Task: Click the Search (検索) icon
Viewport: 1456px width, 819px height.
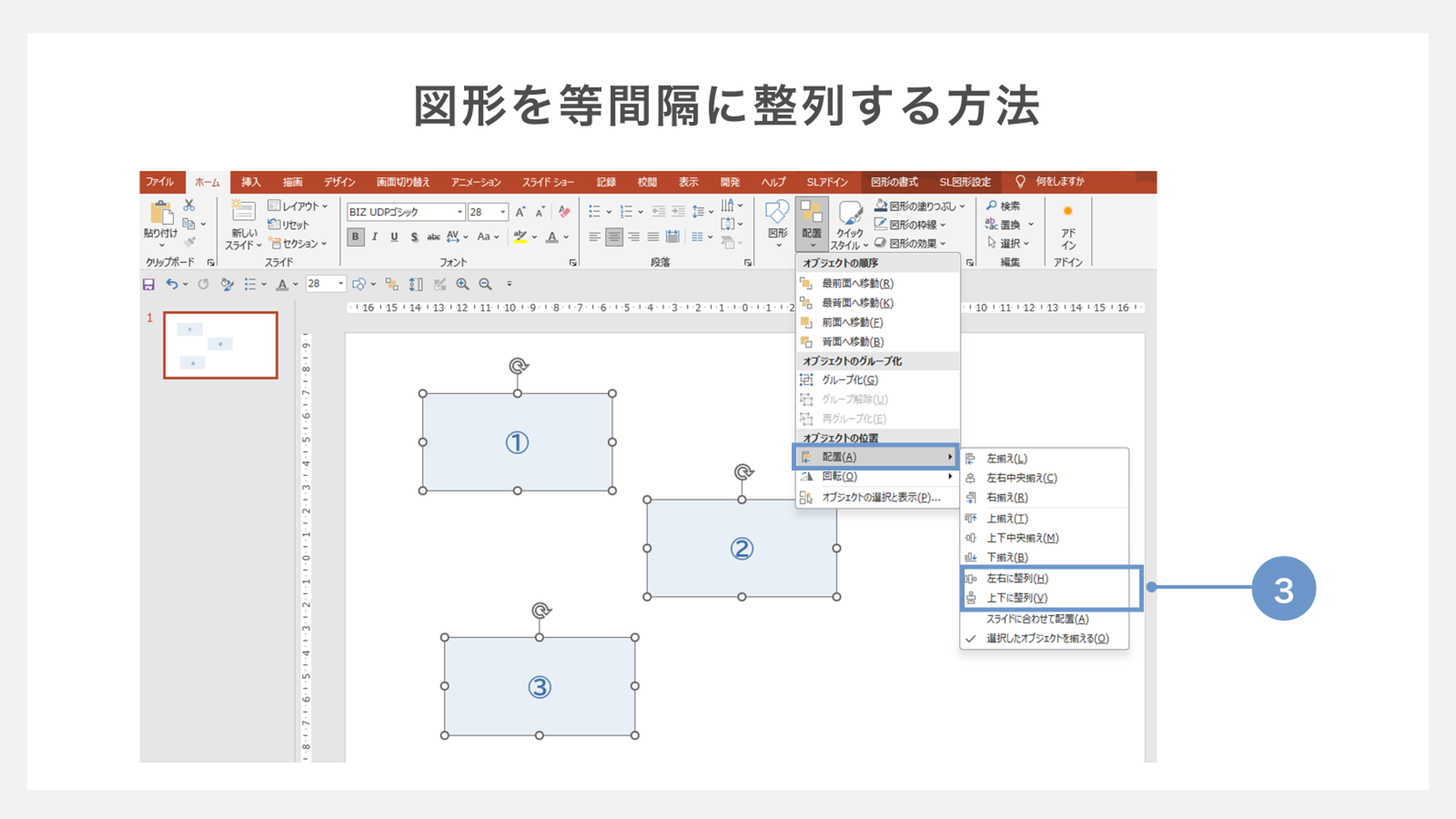Action: click(x=992, y=206)
